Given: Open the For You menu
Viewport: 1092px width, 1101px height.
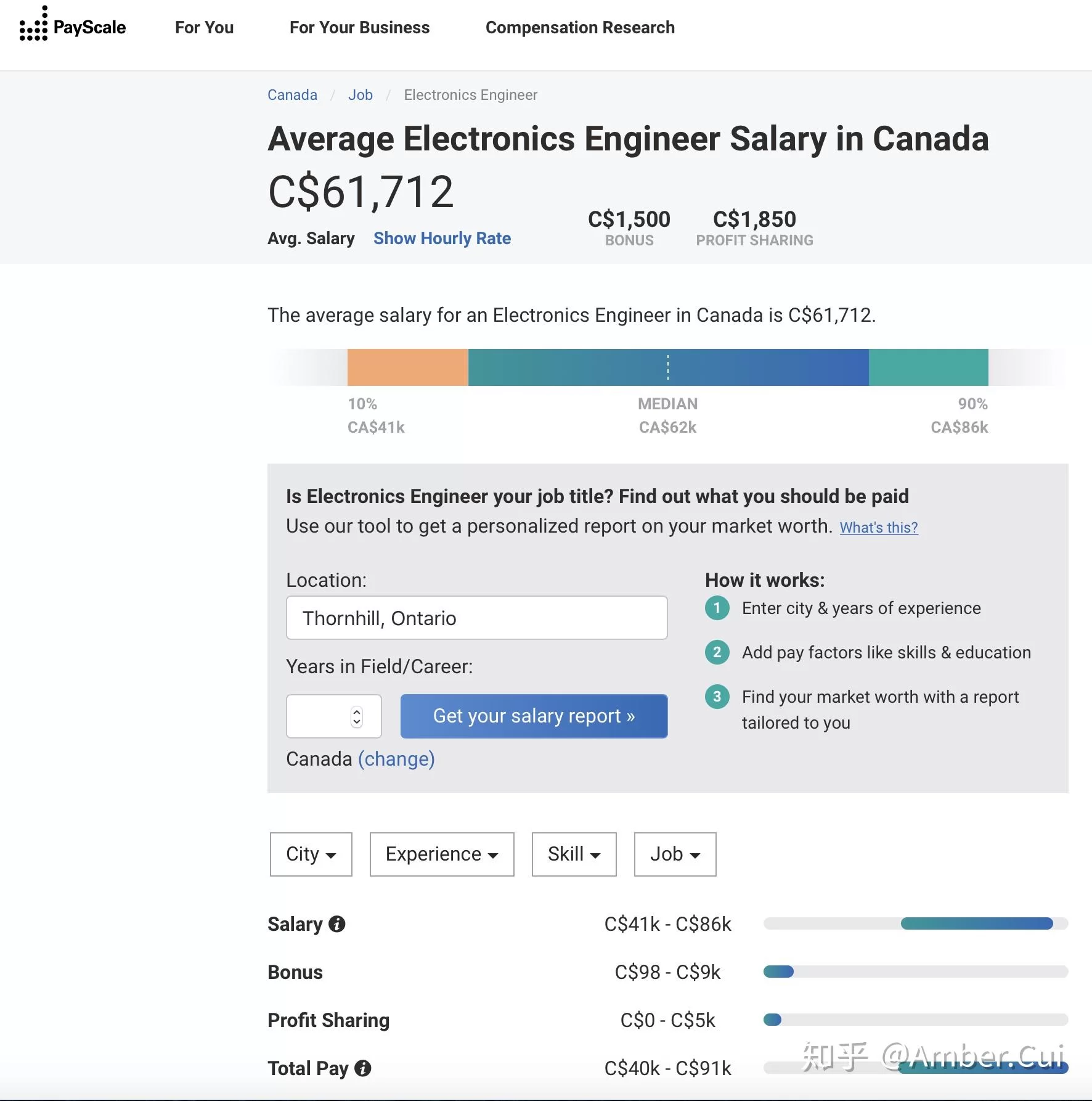Looking at the screenshot, I should pyautogui.click(x=204, y=28).
